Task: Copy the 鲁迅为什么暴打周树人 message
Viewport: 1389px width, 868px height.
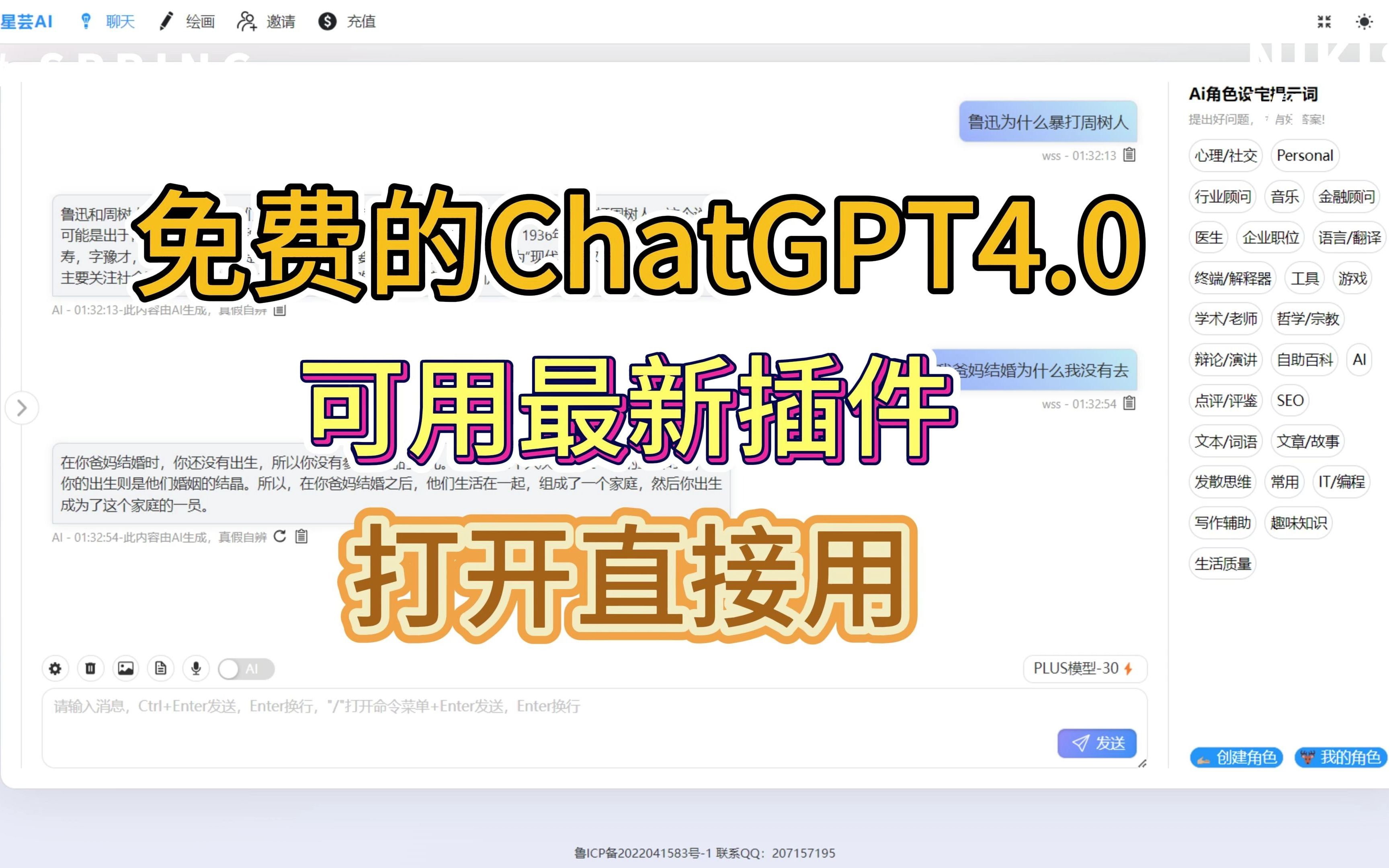Action: pyautogui.click(x=1129, y=155)
